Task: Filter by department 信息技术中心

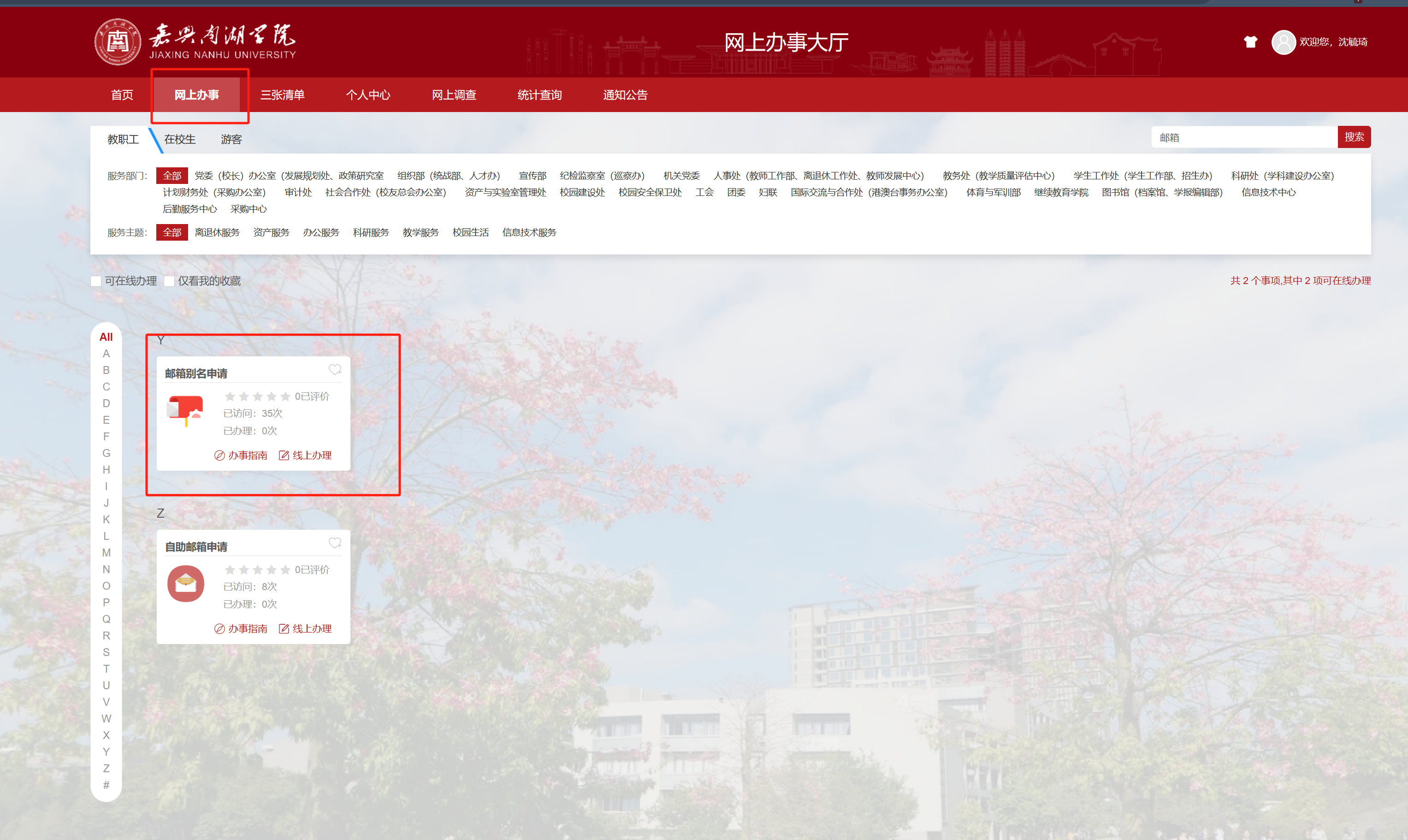Action: pyautogui.click(x=1268, y=192)
